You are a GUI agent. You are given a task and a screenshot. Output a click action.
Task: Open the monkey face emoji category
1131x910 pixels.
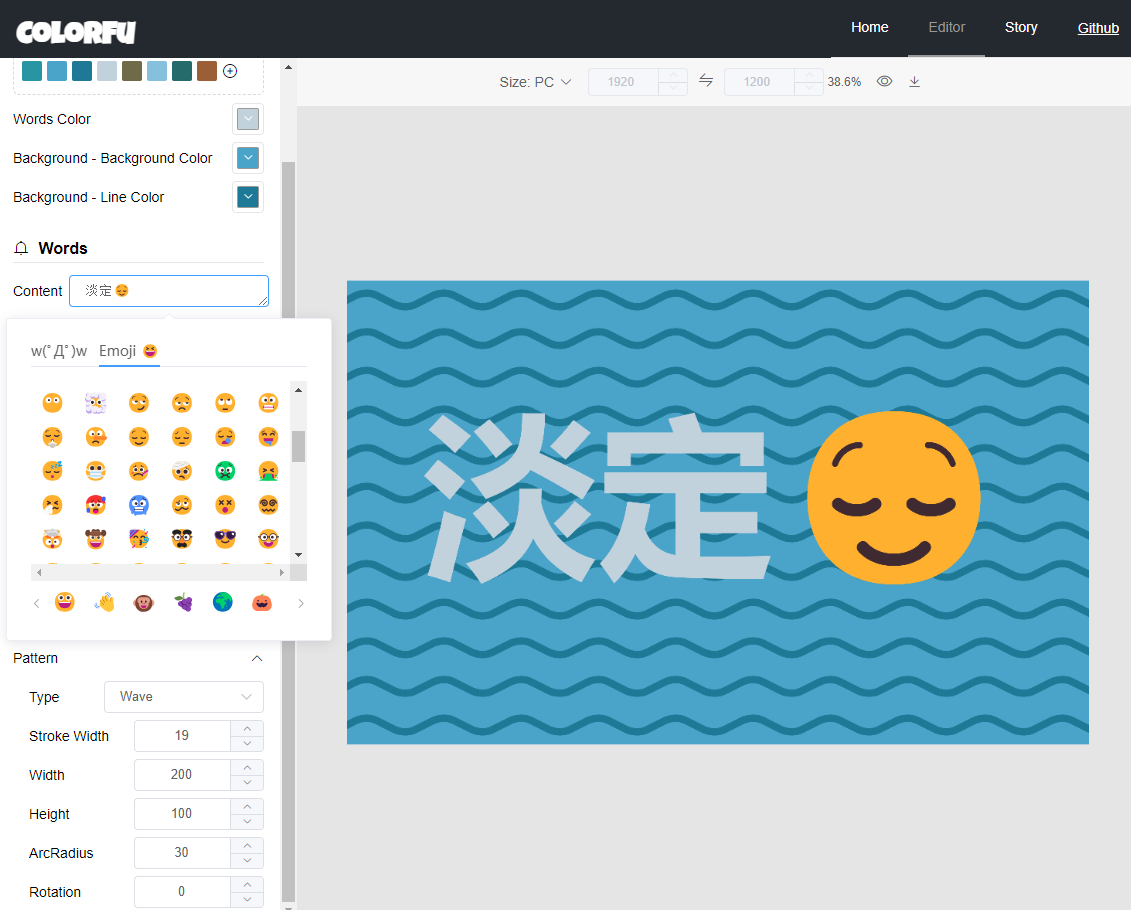(x=144, y=602)
